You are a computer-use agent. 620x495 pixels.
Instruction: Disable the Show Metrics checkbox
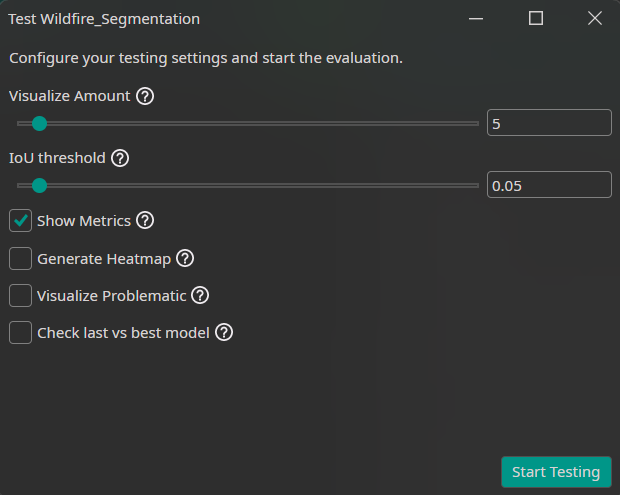[x=20, y=220]
